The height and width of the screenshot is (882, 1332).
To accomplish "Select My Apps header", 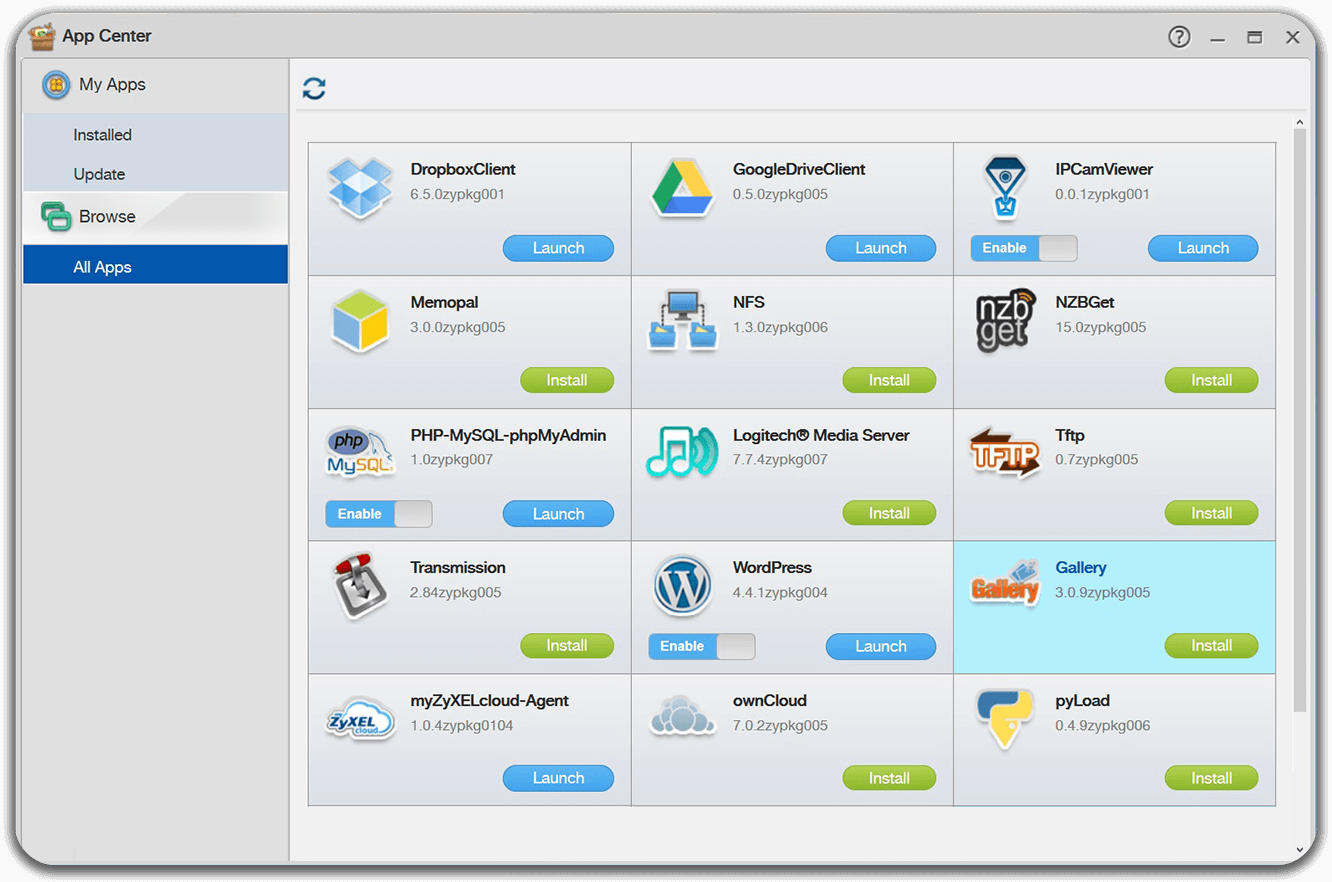I will 156,85.
